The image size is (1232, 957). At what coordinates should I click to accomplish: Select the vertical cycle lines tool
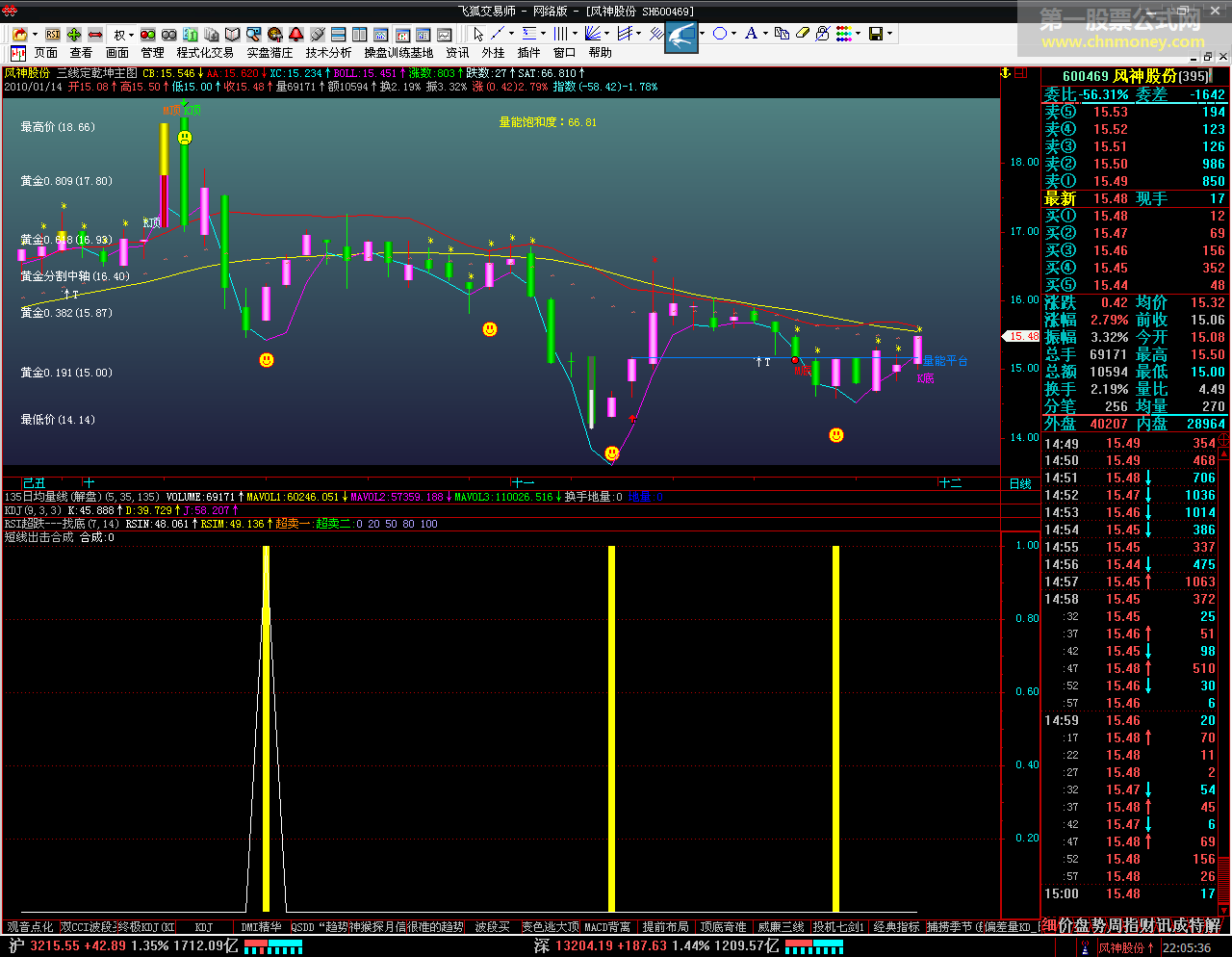click(x=560, y=34)
